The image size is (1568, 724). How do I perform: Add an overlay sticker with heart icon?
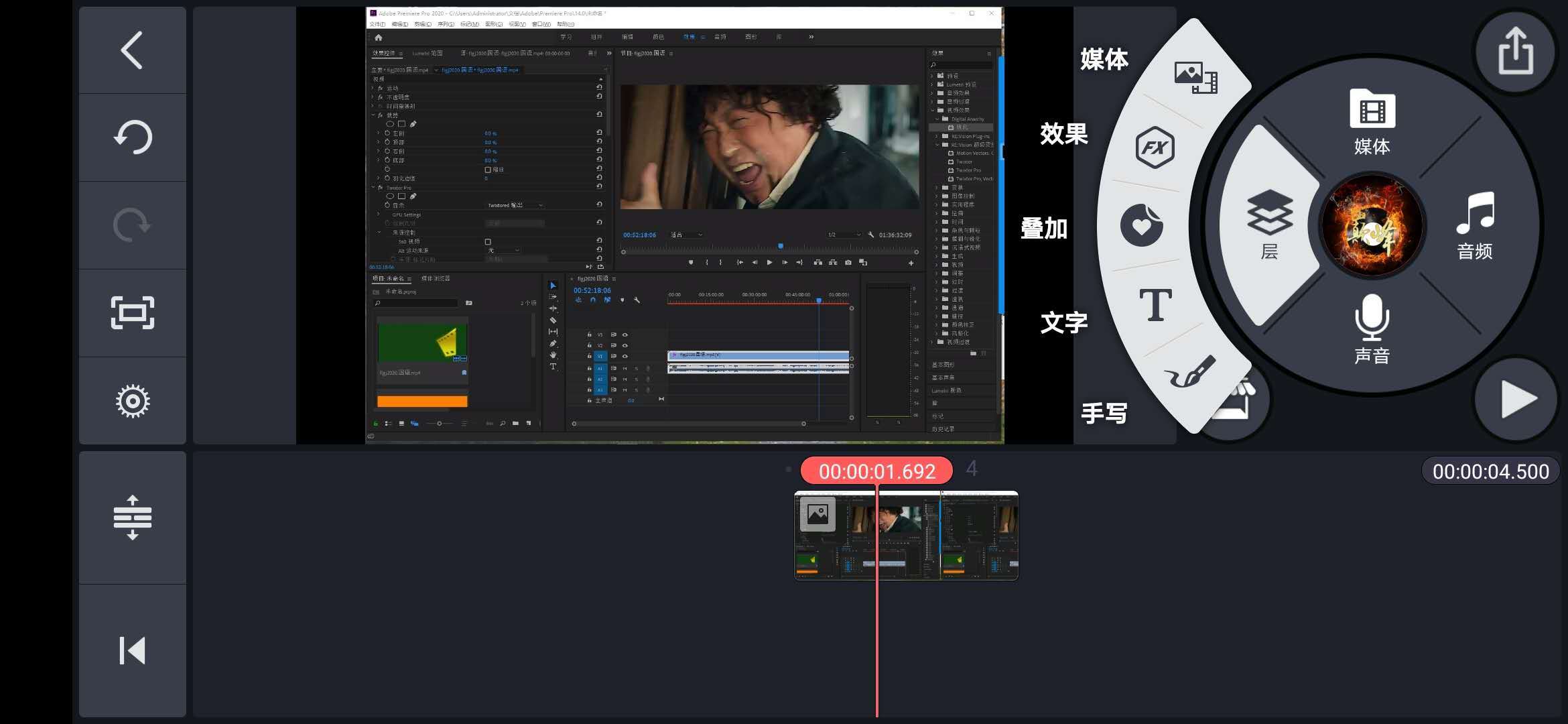(x=1142, y=225)
